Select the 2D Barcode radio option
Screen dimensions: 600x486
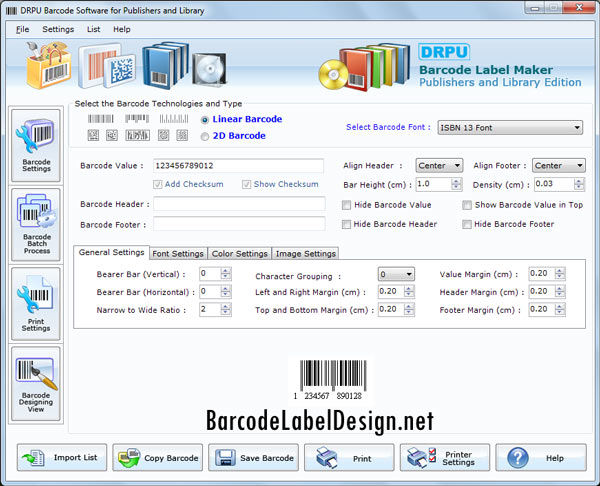point(206,136)
